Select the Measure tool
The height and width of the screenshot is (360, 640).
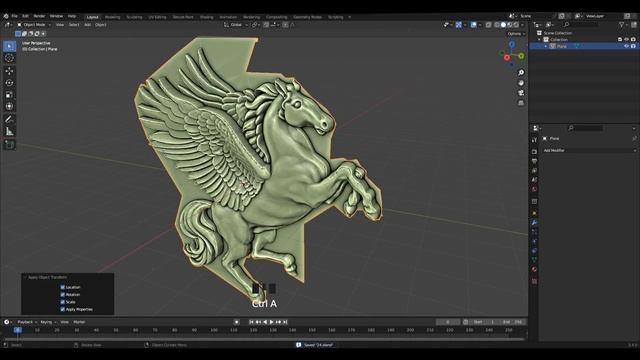coord(9,131)
